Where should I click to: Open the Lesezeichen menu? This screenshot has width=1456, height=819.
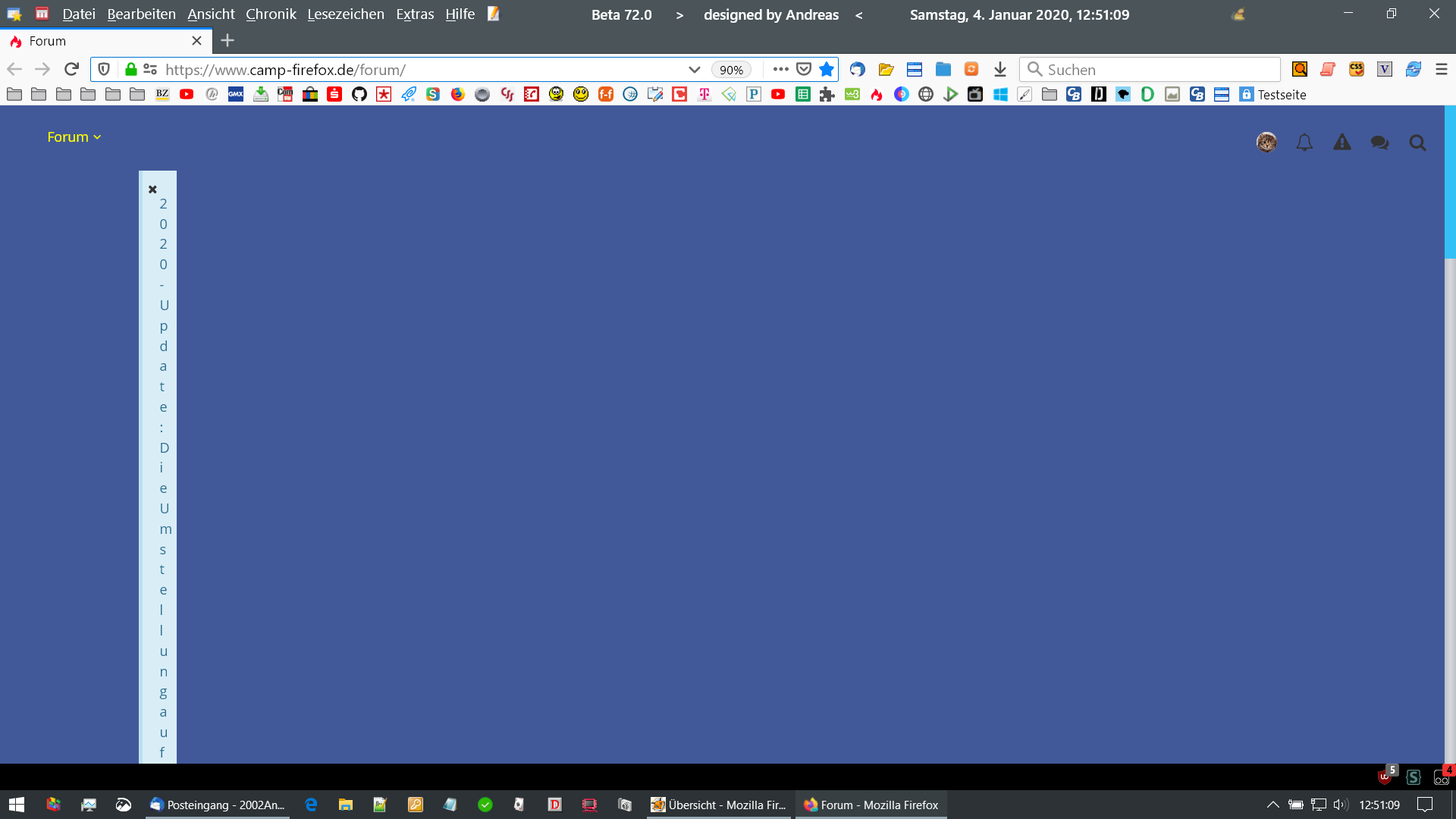[346, 14]
